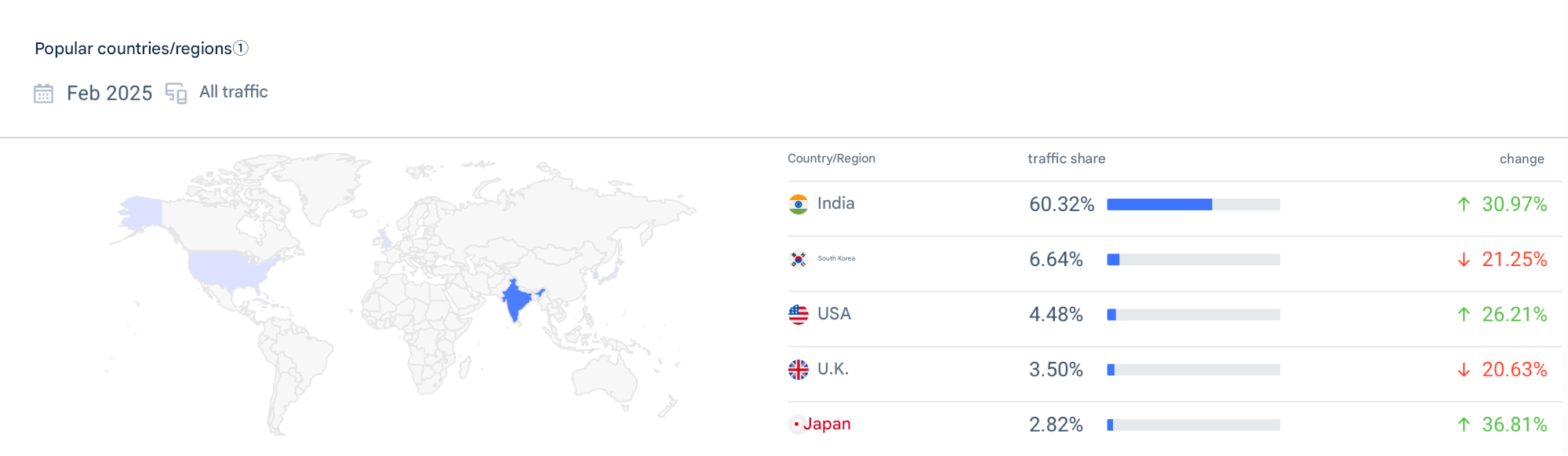The width and height of the screenshot is (1568, 456).
Task: Sort by the traffic share column header
Action: pos(1066,159)
